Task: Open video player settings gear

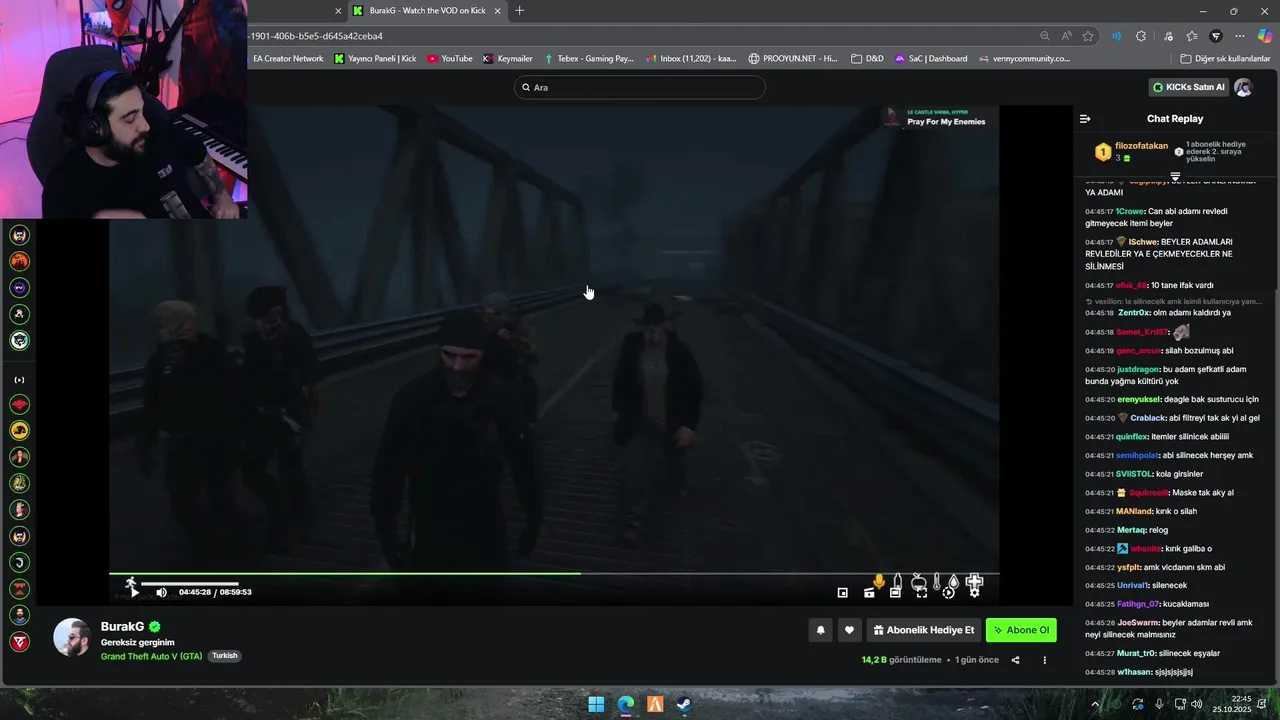Action: coord(975,592)
